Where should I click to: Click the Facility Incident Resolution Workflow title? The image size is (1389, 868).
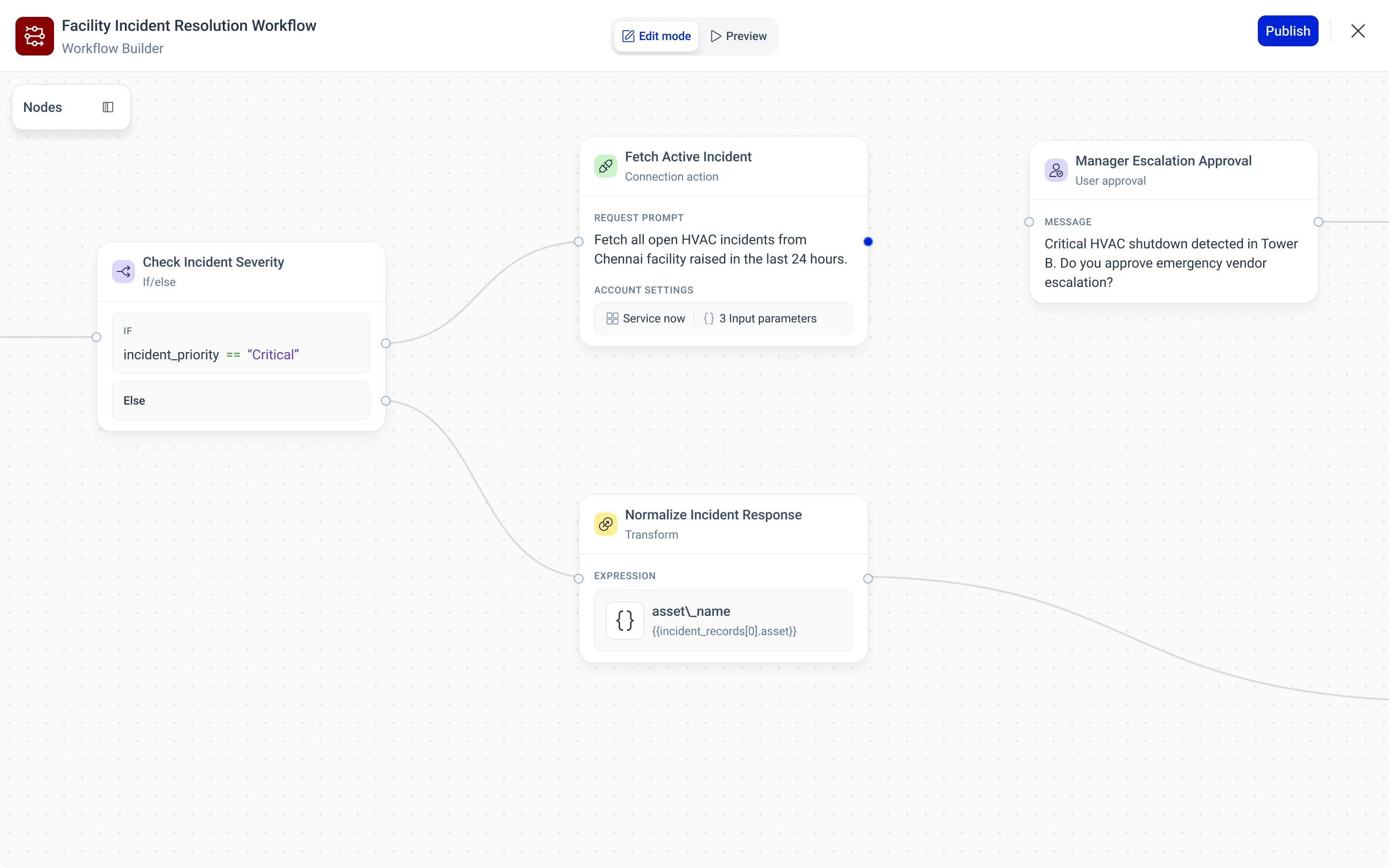pyautogui.click(x=189, y=26)
